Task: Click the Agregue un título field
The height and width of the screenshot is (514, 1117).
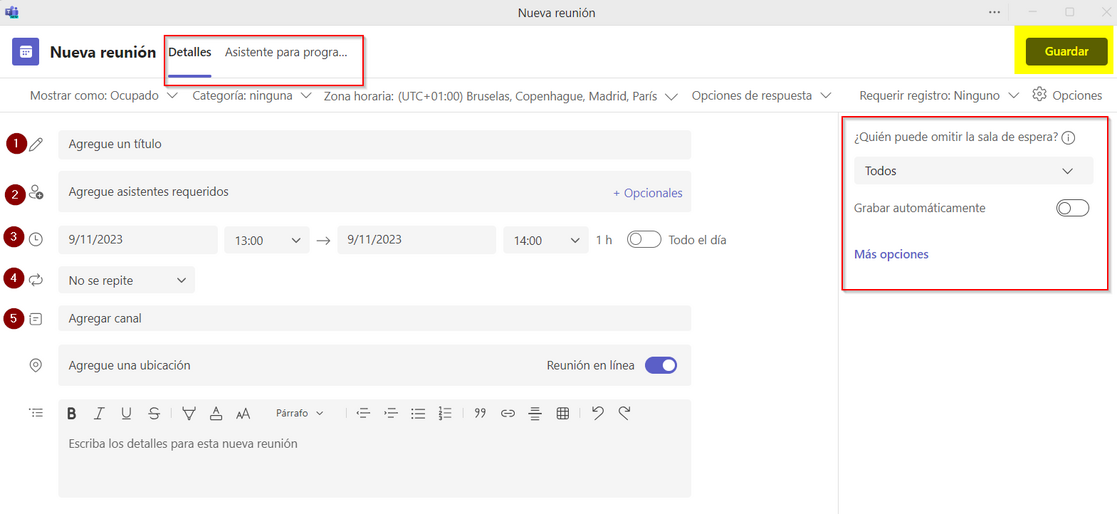Action: [x=375, y=145]
